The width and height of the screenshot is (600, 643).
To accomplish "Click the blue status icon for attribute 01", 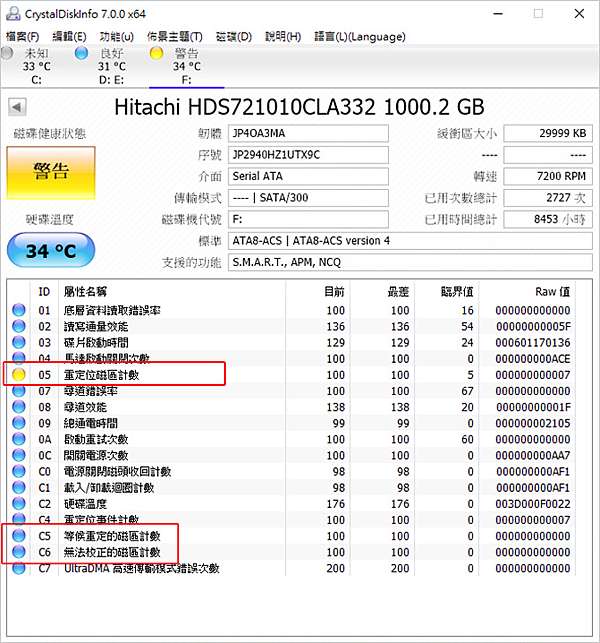I will (x=18, y=310).
